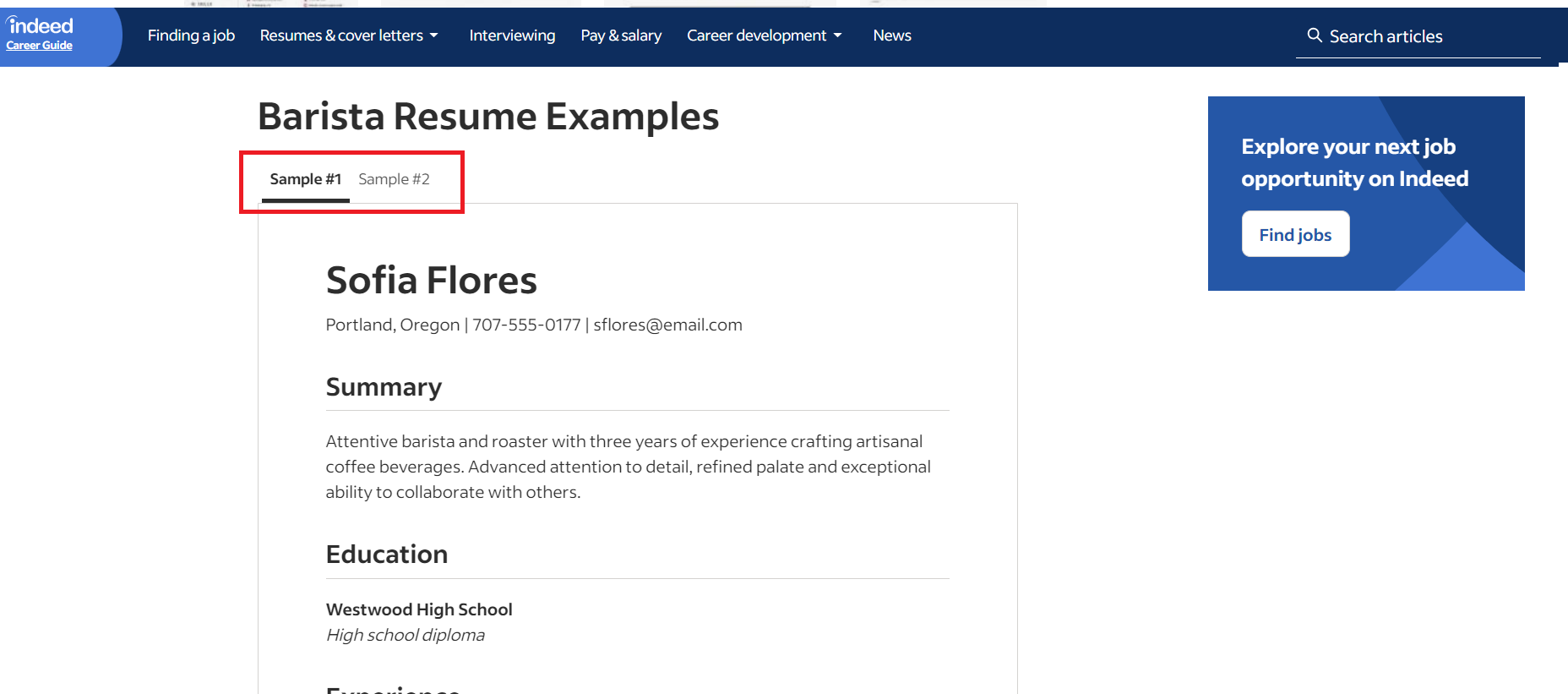Select the Sample #1 tab
Viewport: 1568px width, 694px height.
pos(306,179)
